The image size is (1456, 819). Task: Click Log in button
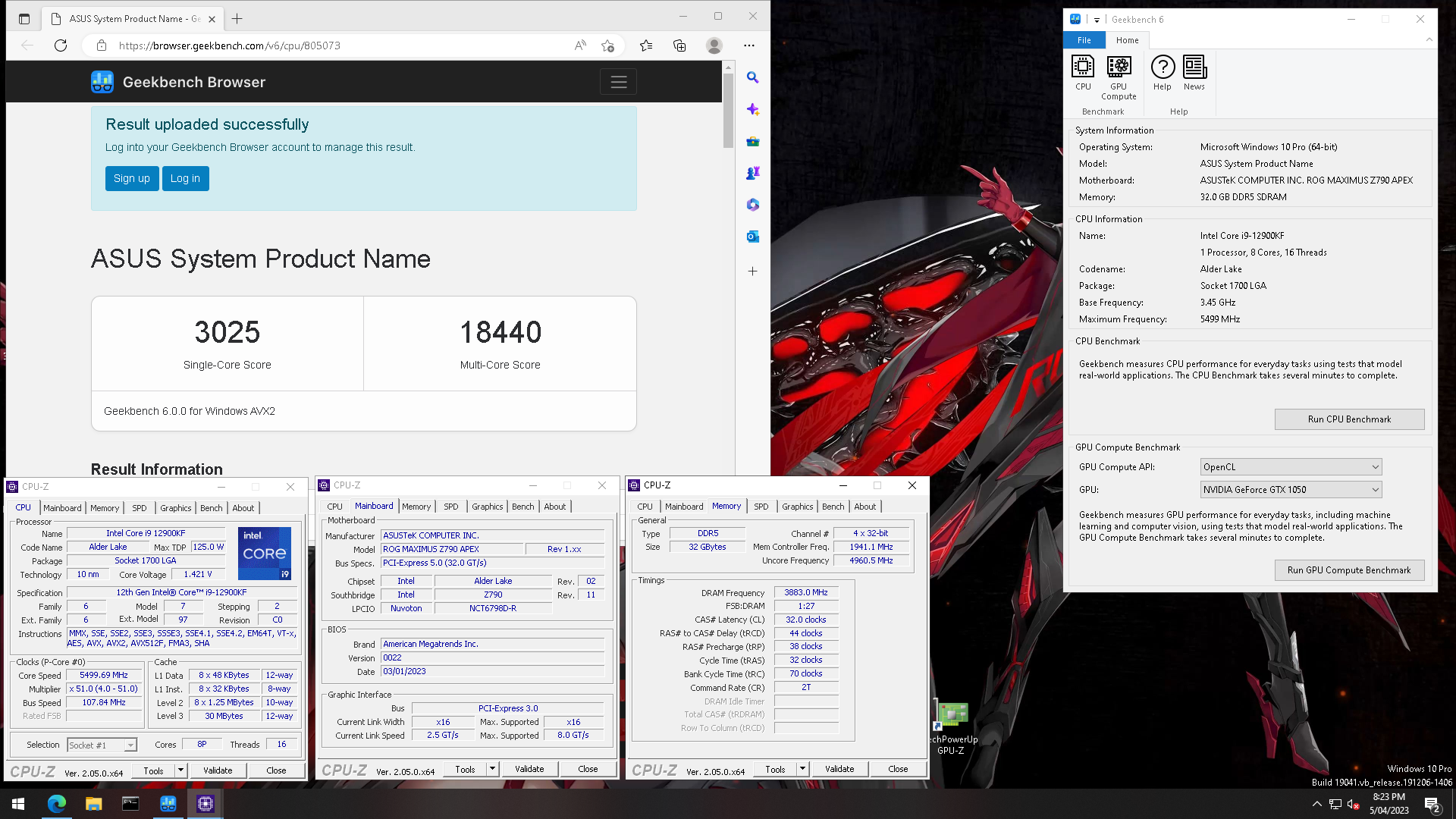(x=185, y=178)
